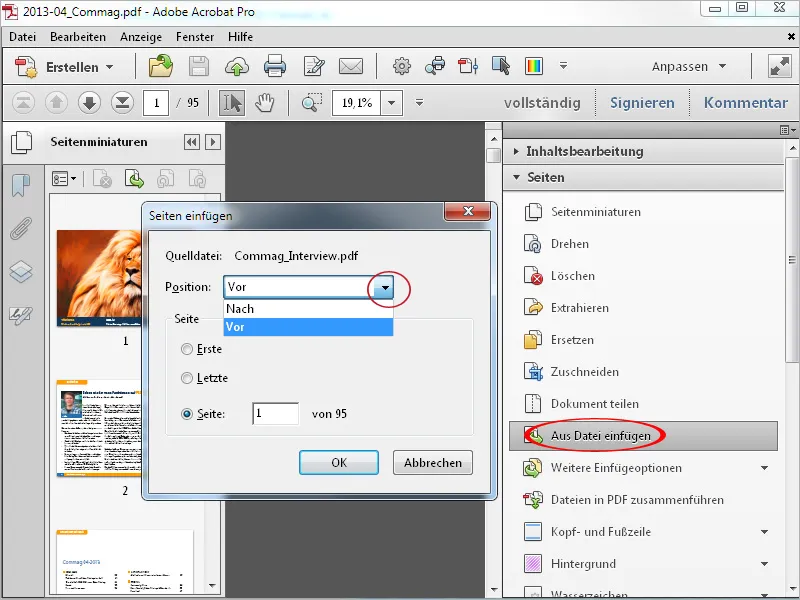Toggle full screen expand arrows icon

(780, 66)
